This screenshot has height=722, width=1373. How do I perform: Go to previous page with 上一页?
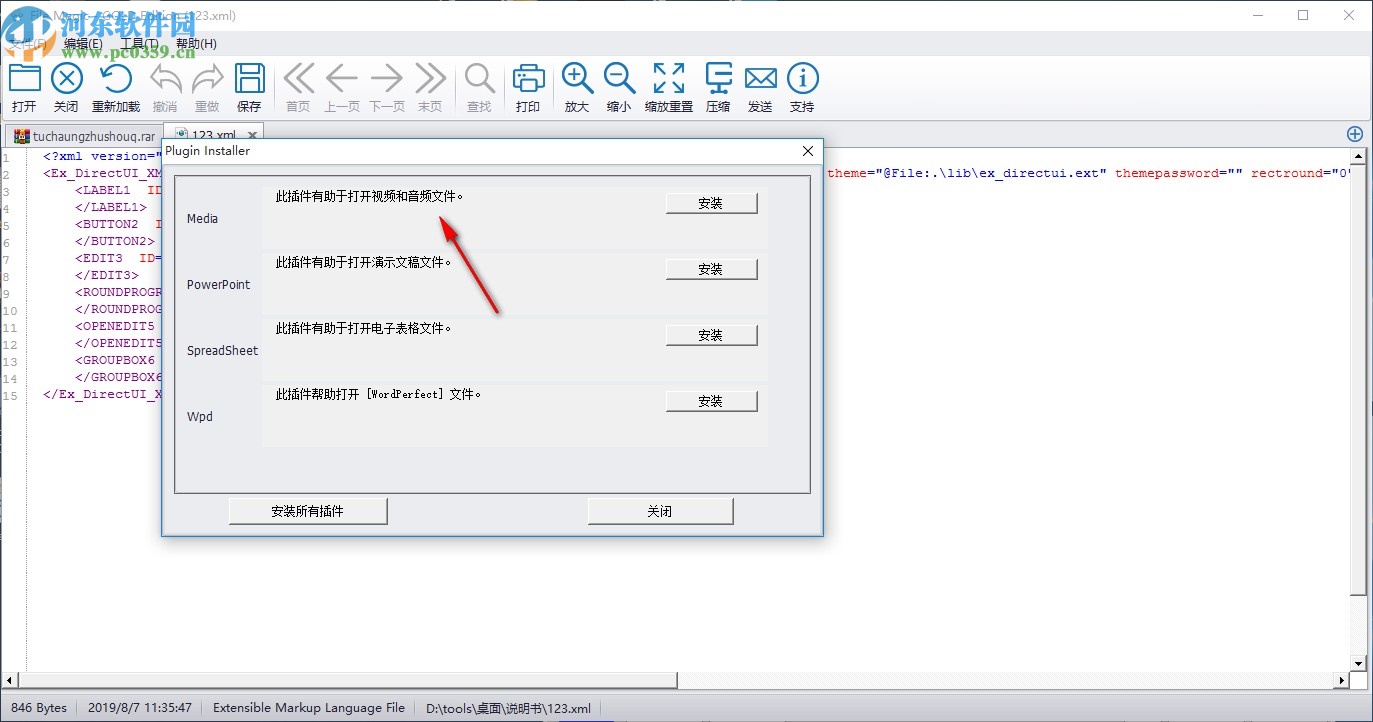pyautogui.click(x=342, y=79)
